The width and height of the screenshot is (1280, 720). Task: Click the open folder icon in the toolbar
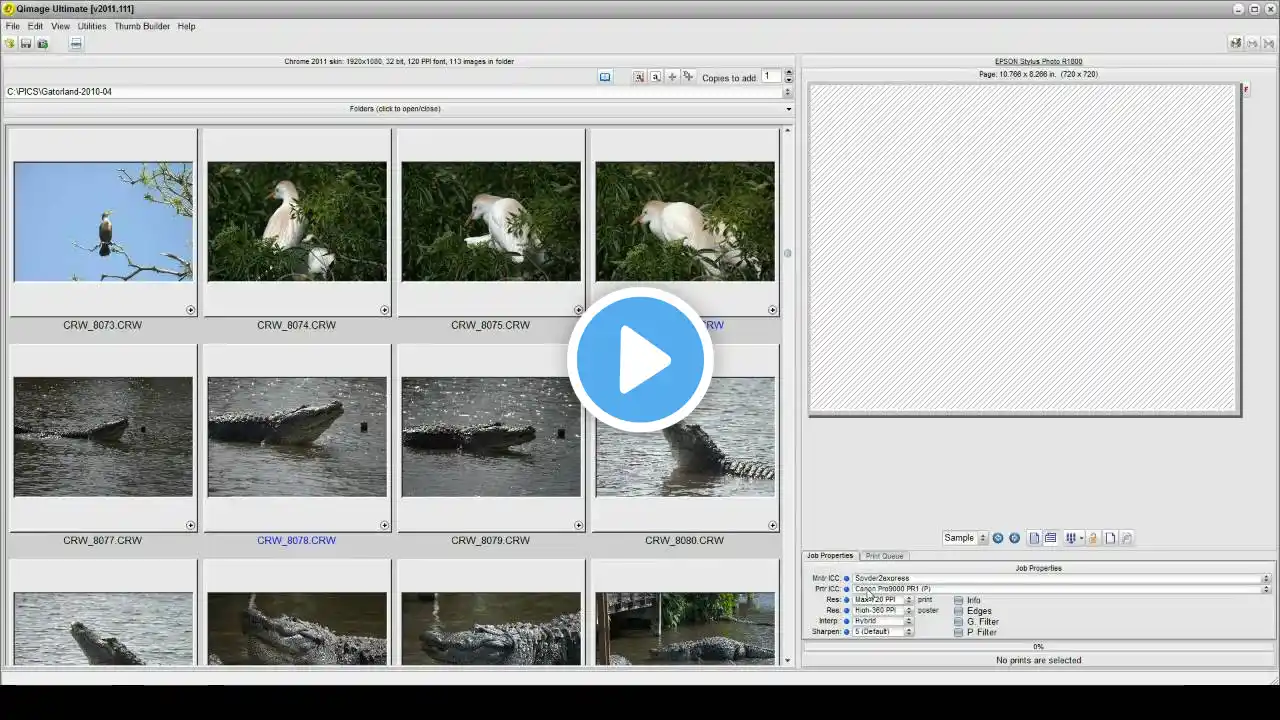[10, 43]
